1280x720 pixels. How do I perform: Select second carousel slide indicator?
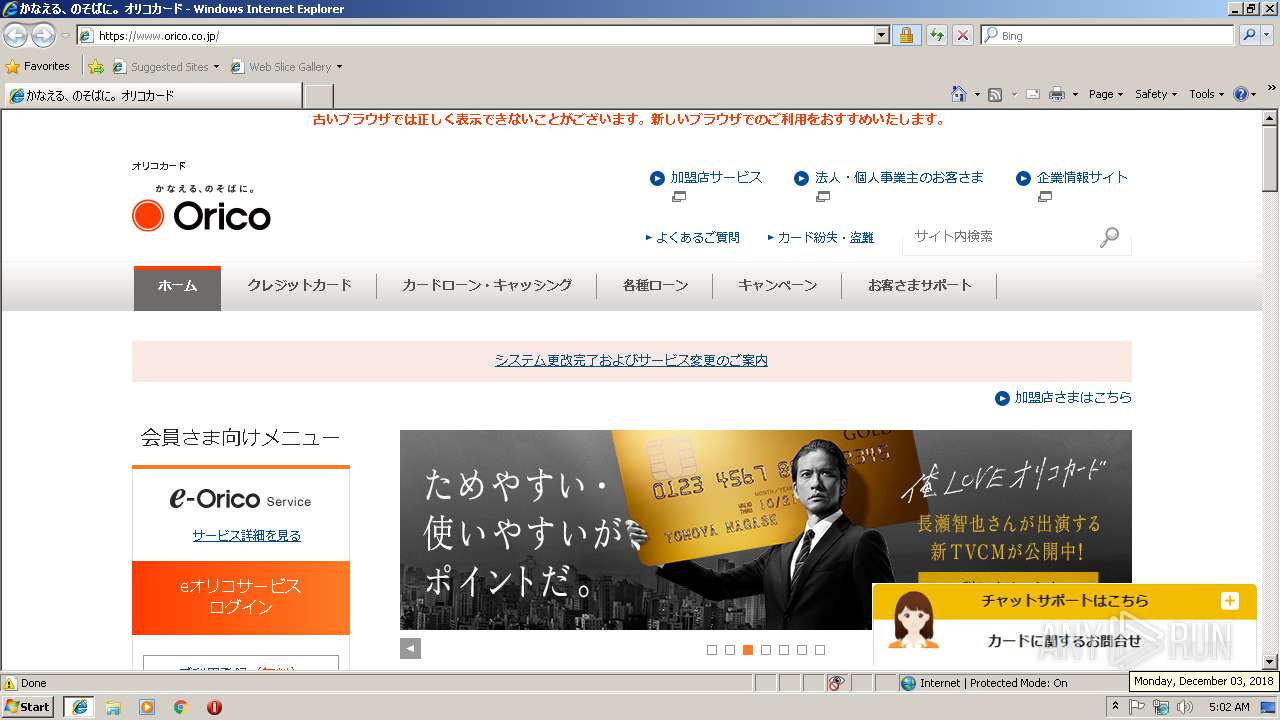[x=730, y=650]
